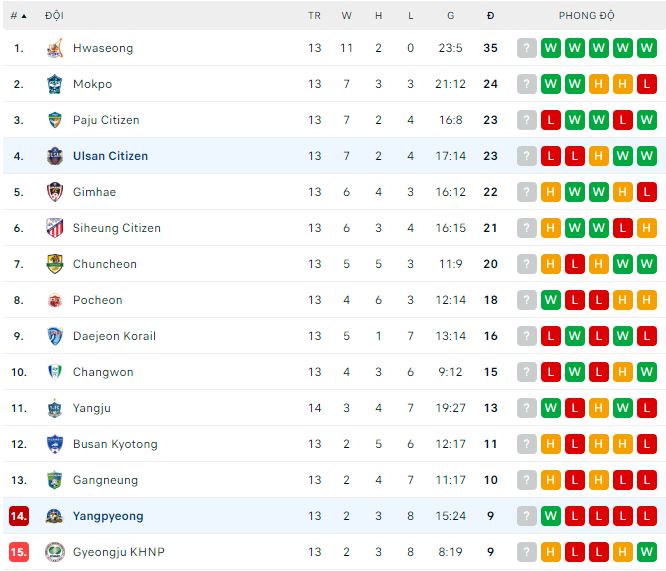Click the red 14. position badge
The width and height of the screenshot is (666, 571).
pos(19,516)
